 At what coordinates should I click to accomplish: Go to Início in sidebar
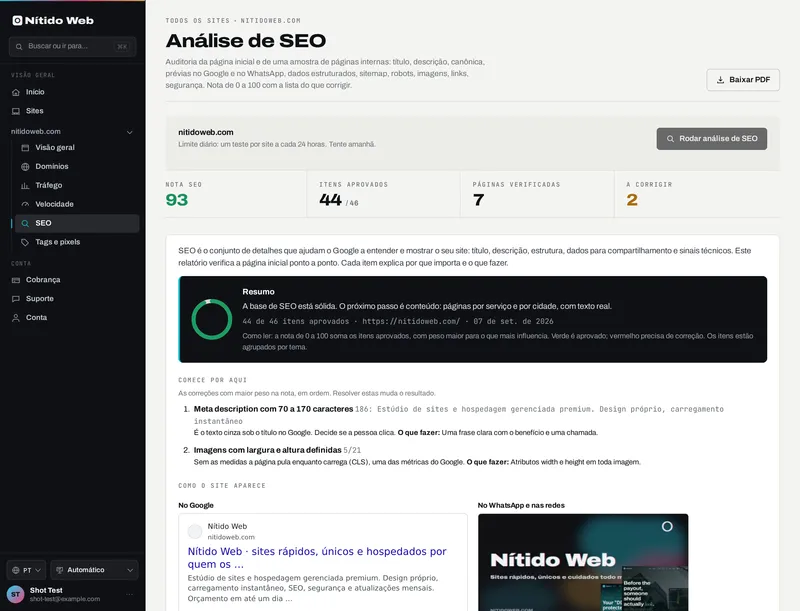click(73, 92)
